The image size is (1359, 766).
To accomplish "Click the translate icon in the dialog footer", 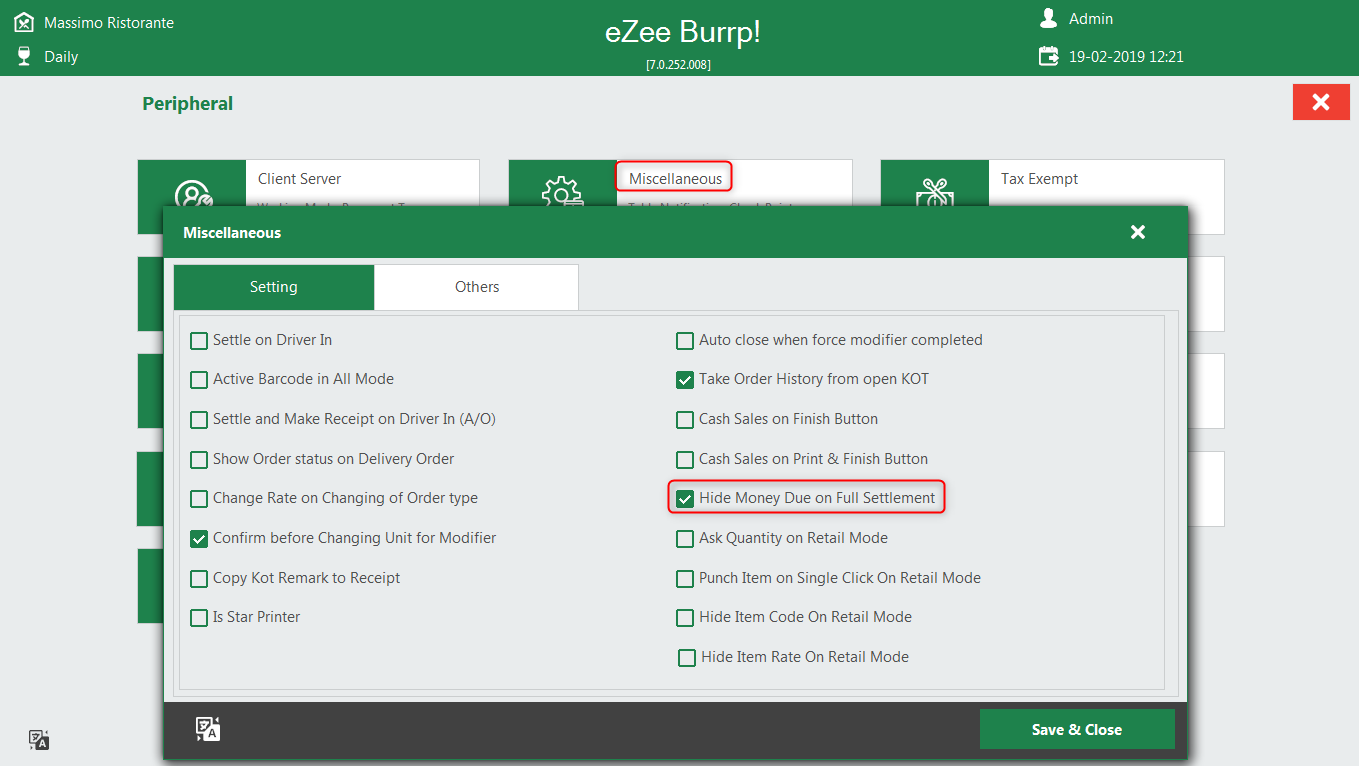I will (x=208, y=729).
